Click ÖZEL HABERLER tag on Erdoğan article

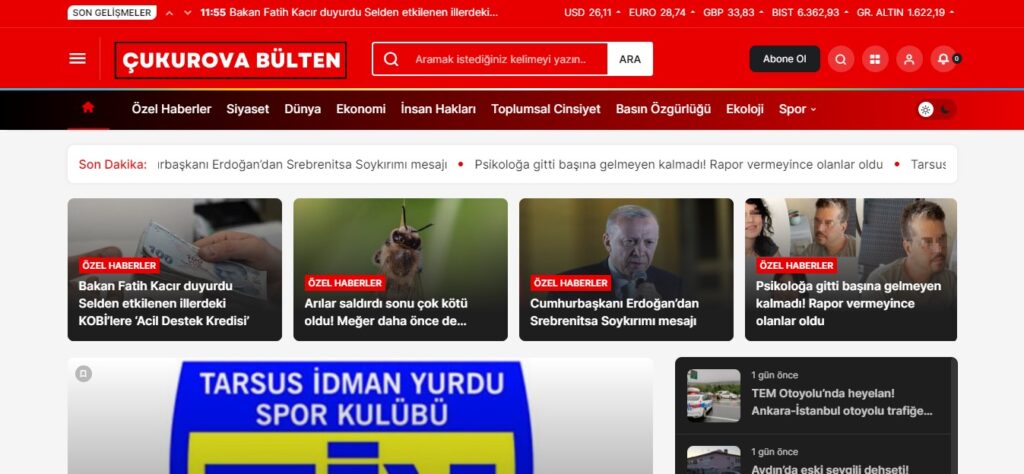(570, 283)
